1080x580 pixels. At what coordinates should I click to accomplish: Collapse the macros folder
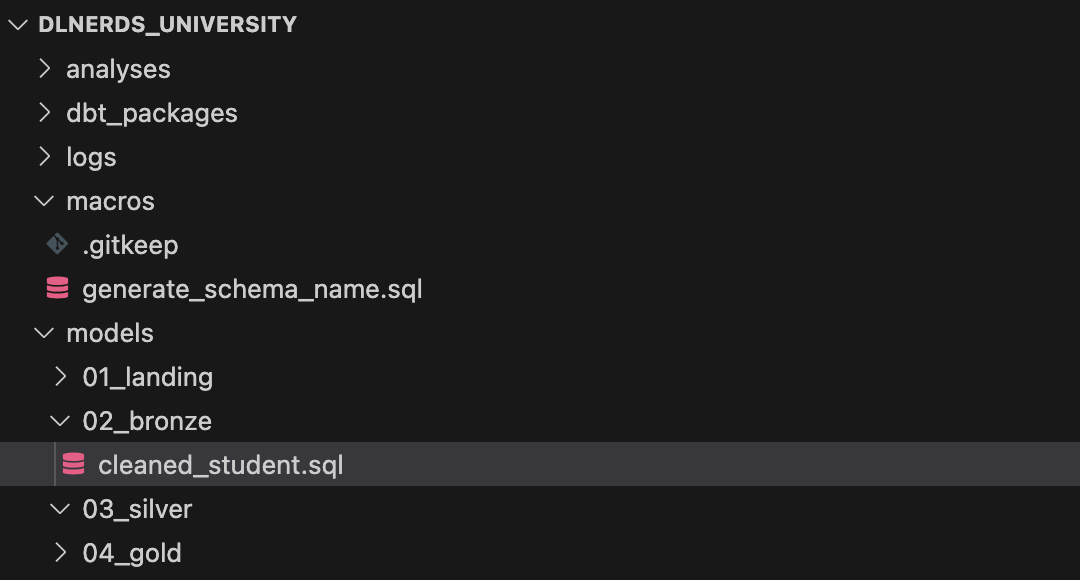pyautogui.click(x=44, y=200)
